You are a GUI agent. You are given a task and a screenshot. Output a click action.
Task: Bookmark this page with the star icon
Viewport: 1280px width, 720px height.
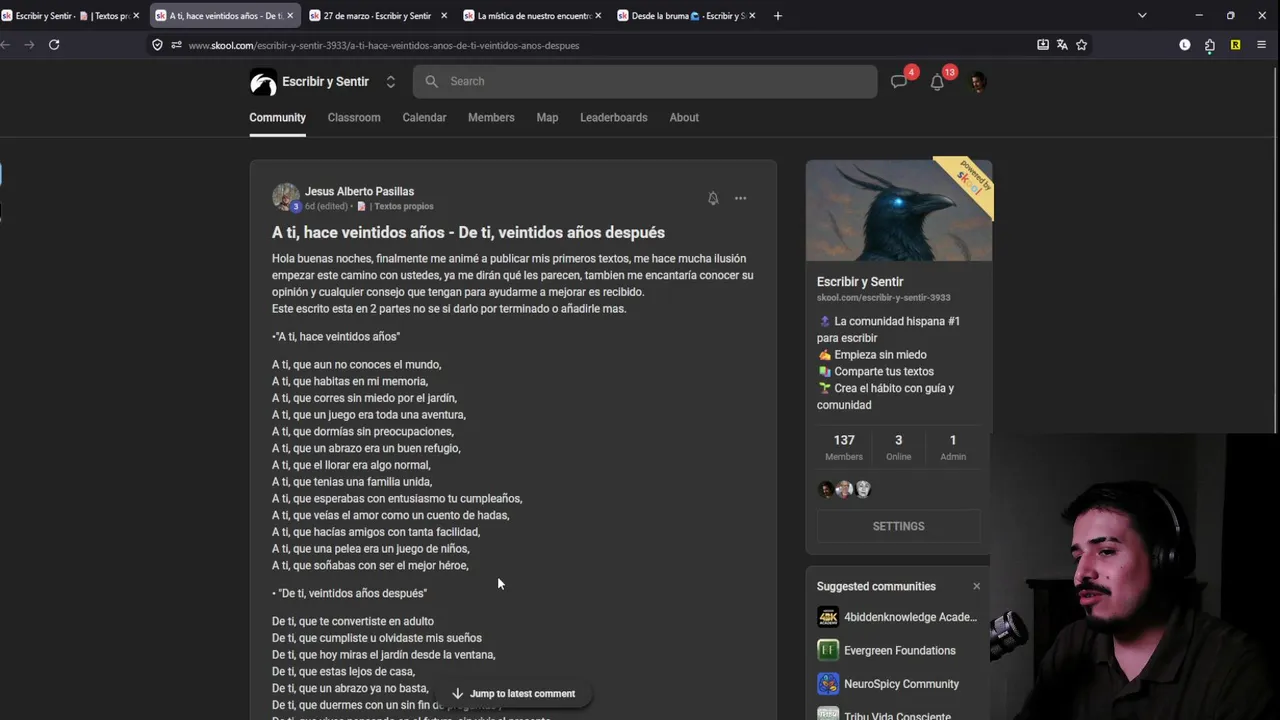pos(1081,45)
